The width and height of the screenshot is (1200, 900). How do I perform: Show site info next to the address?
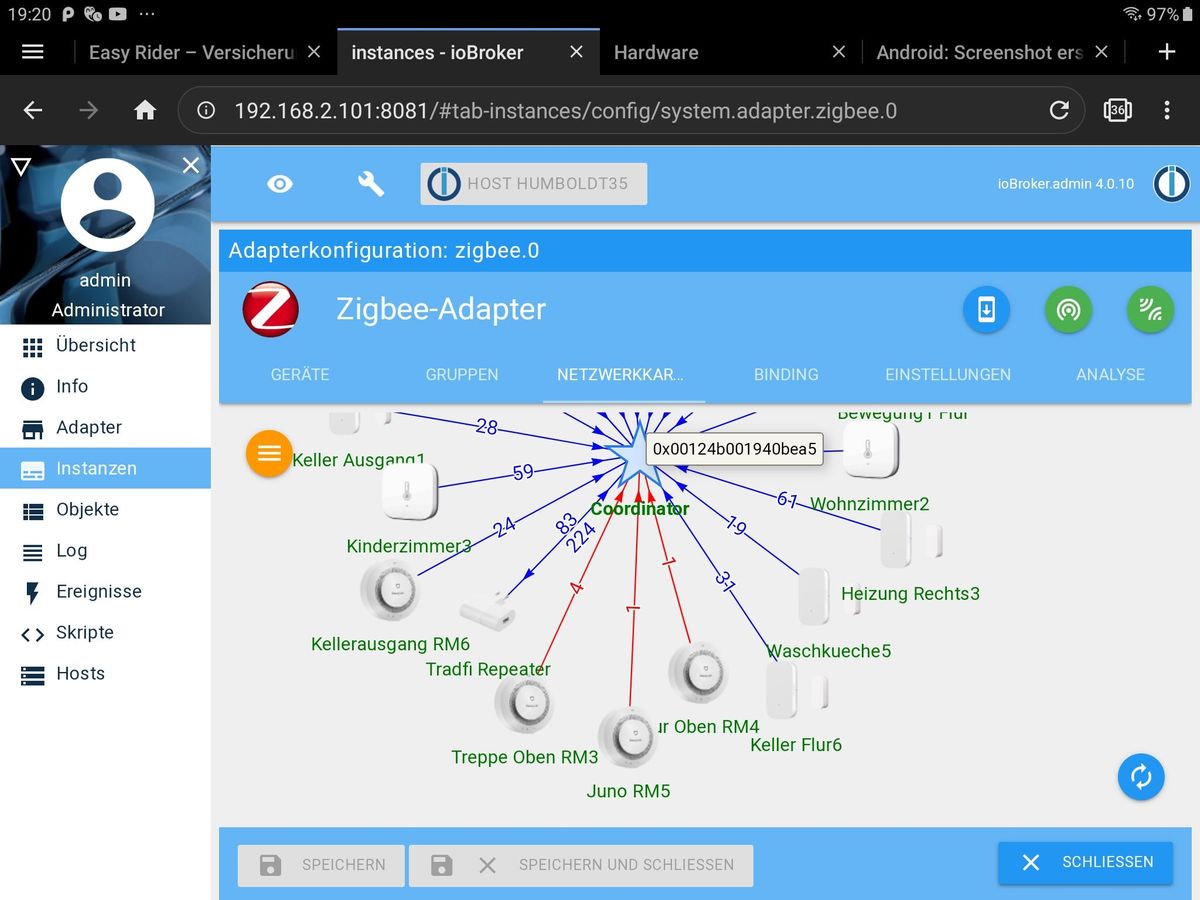(206, 110)
